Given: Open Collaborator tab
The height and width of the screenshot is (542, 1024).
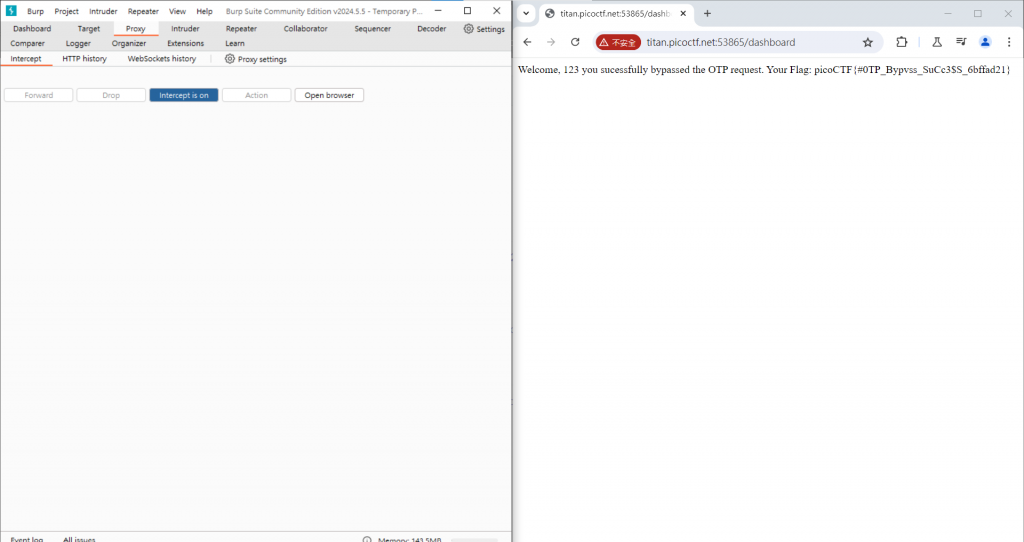Looking at the screenshot, I should pos(306,29).
